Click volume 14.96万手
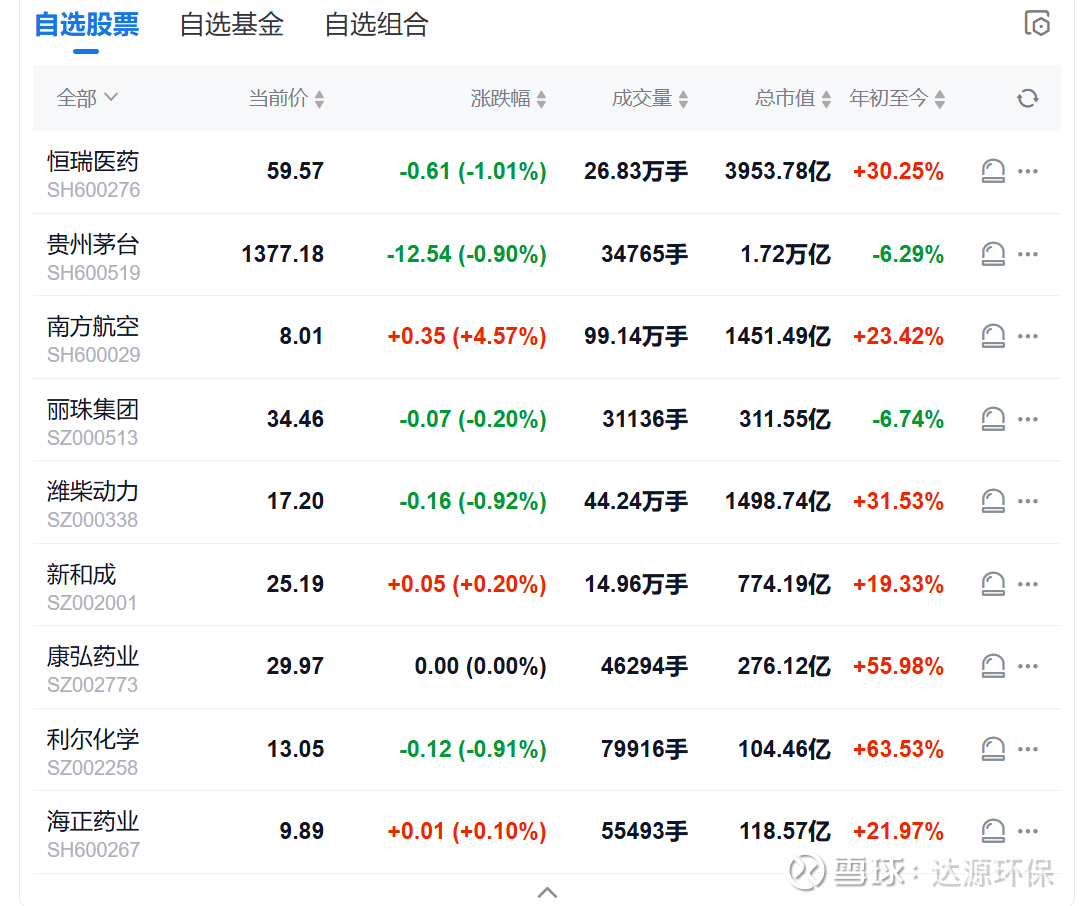Image resolution: width=1086 pixels, height=906 pixels. pyautogui.click(x=636, y=584)
